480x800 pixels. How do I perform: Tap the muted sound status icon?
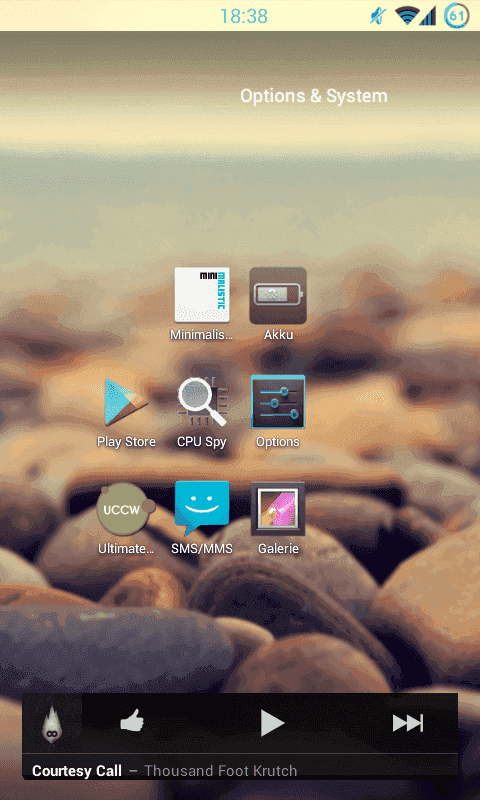pyautogui.click(x=378, y=16)
